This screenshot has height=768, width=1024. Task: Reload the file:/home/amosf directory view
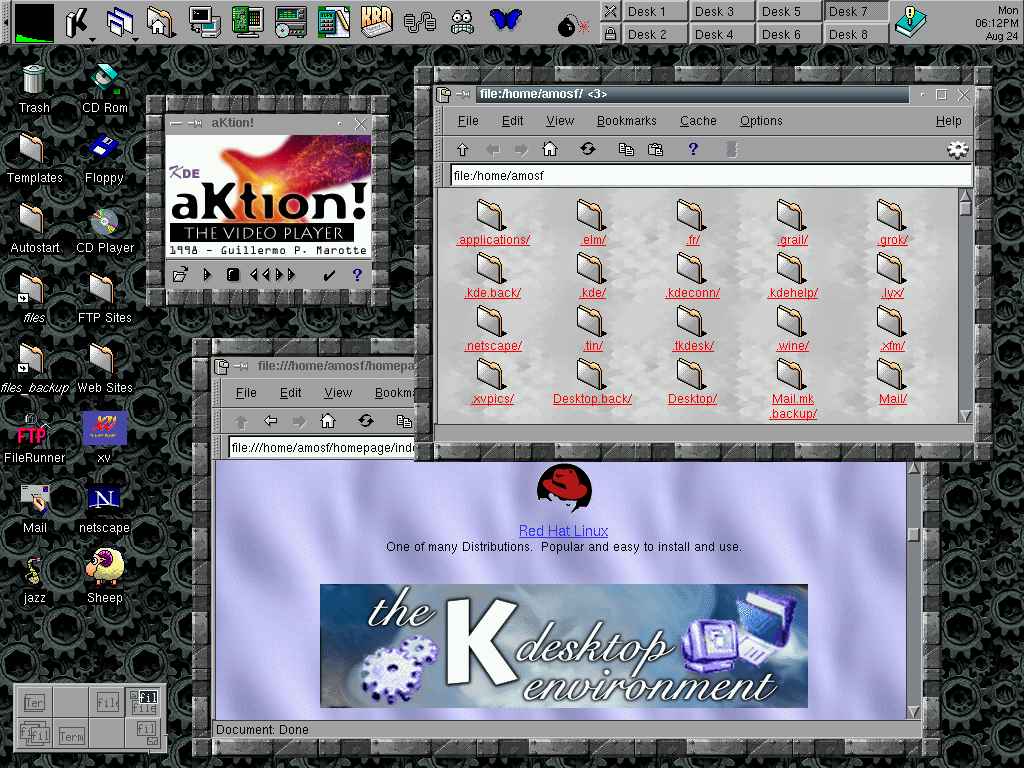click(x=587, y=149)
